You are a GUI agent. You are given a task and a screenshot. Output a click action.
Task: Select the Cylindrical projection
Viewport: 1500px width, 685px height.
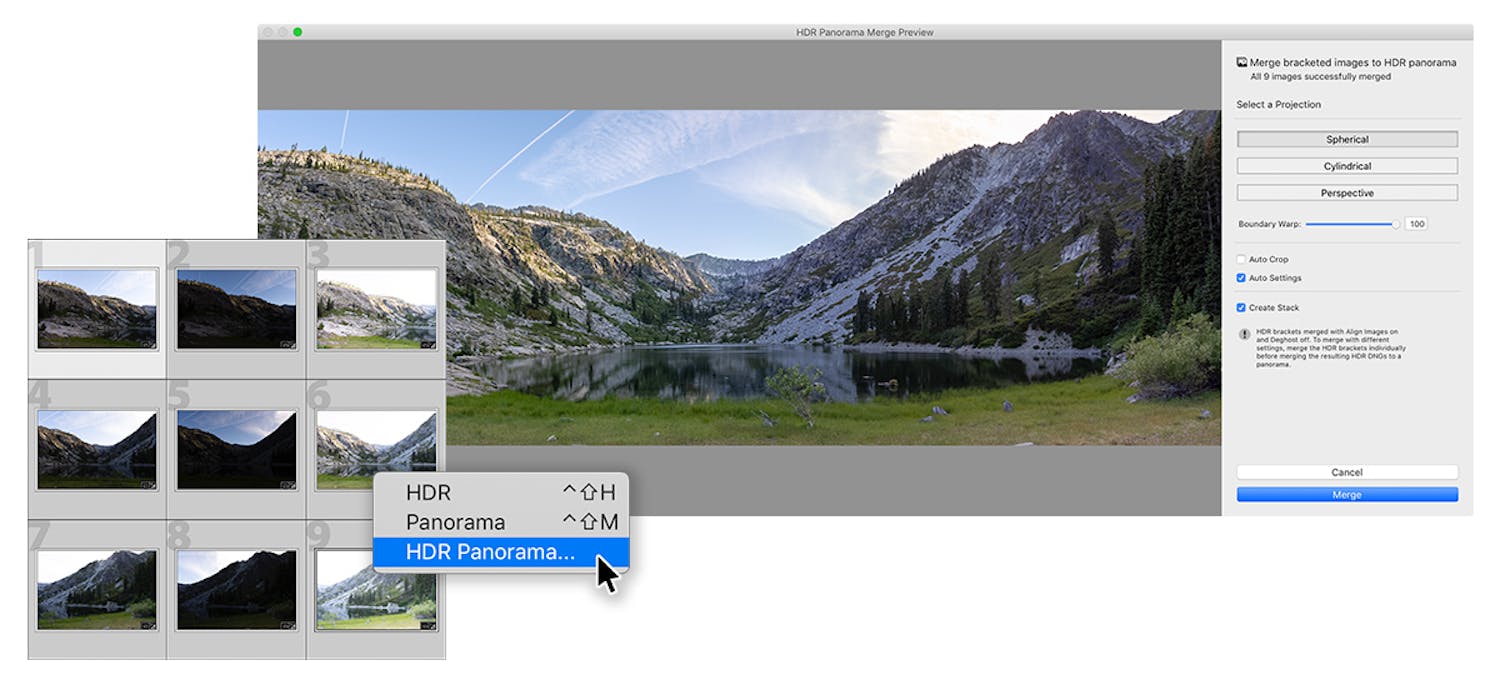pyautogui.click(x=1348, y=166)
